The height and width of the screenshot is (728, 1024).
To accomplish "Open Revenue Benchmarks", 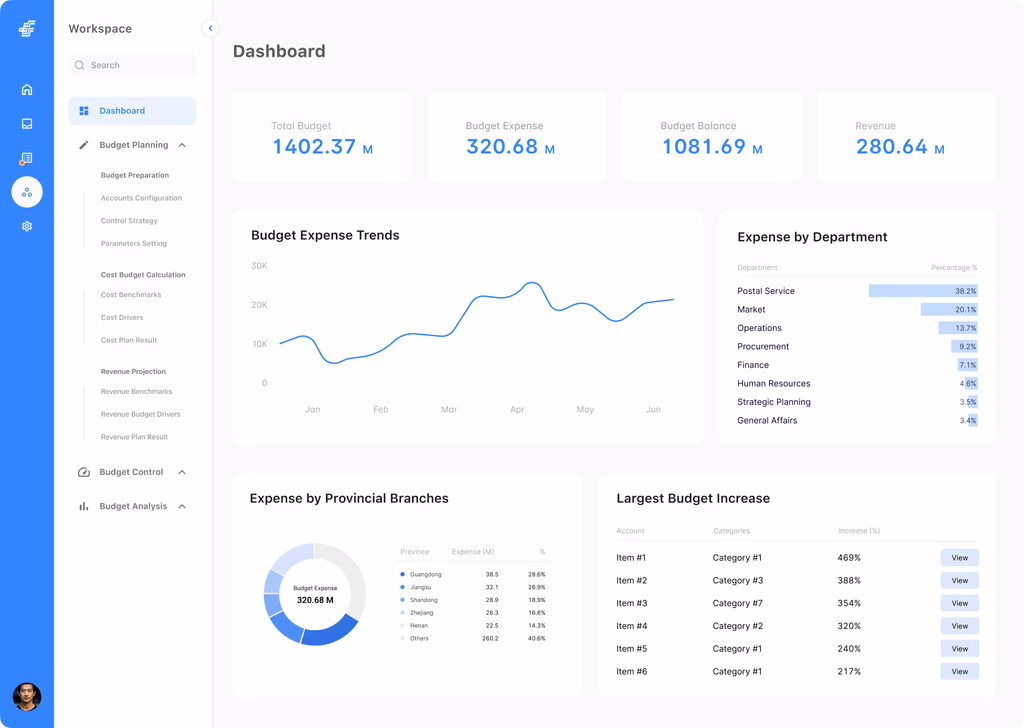I will point(136,391).
